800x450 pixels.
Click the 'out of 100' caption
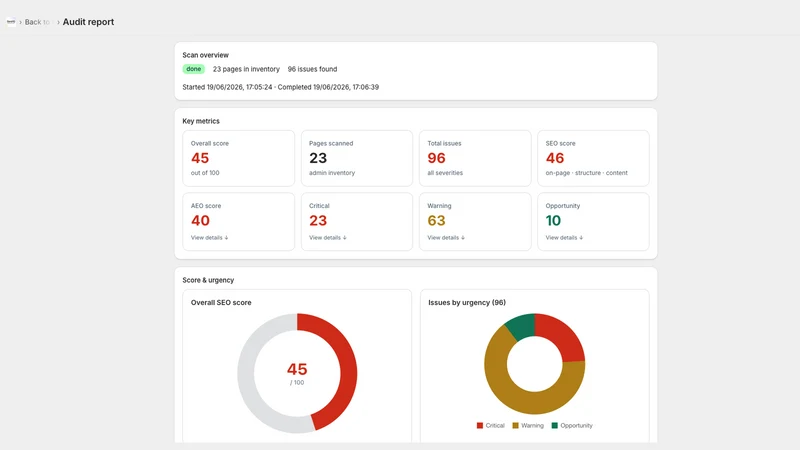click(x=205, y=173)
